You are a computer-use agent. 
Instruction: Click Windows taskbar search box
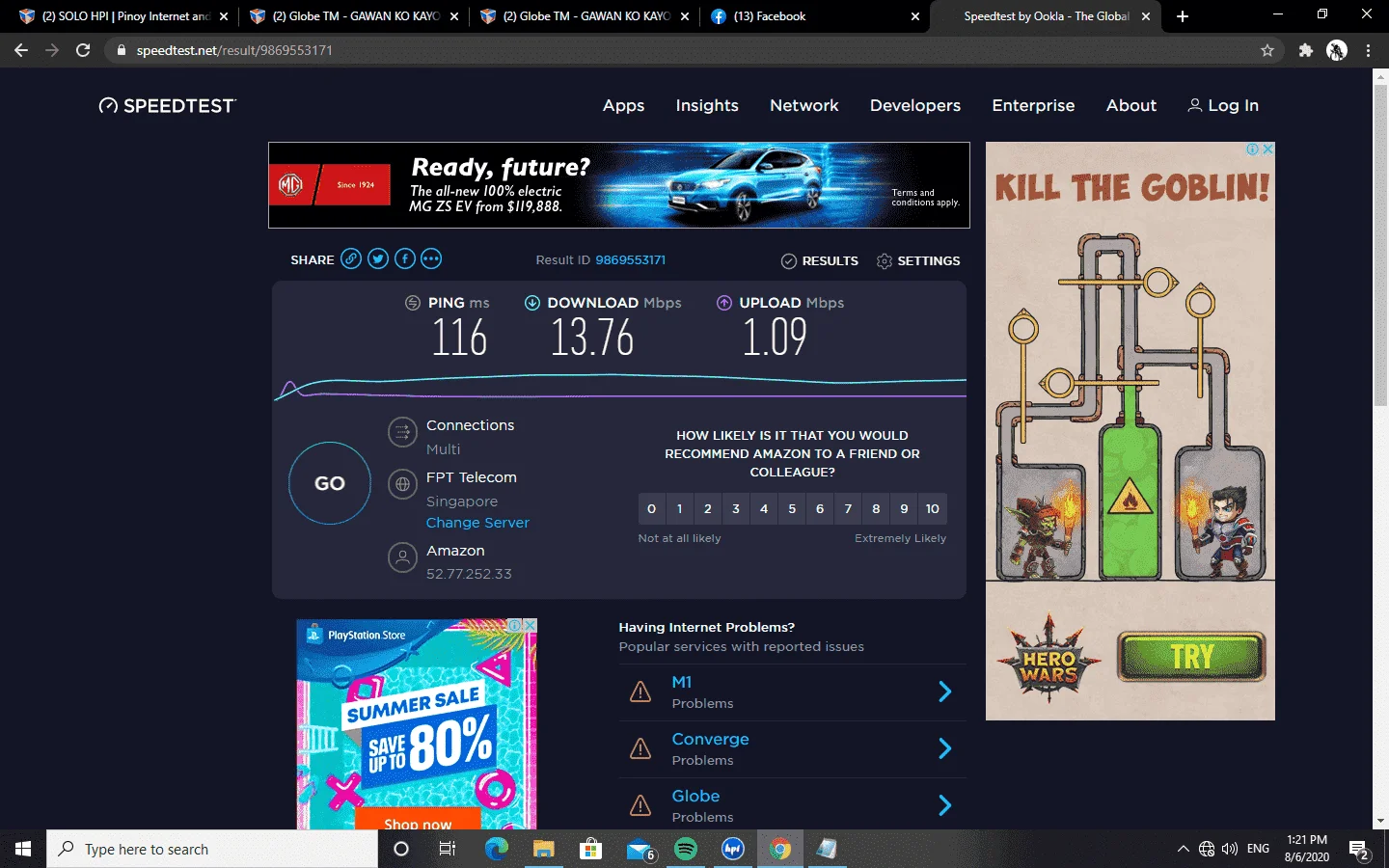(x=212, y=849)
